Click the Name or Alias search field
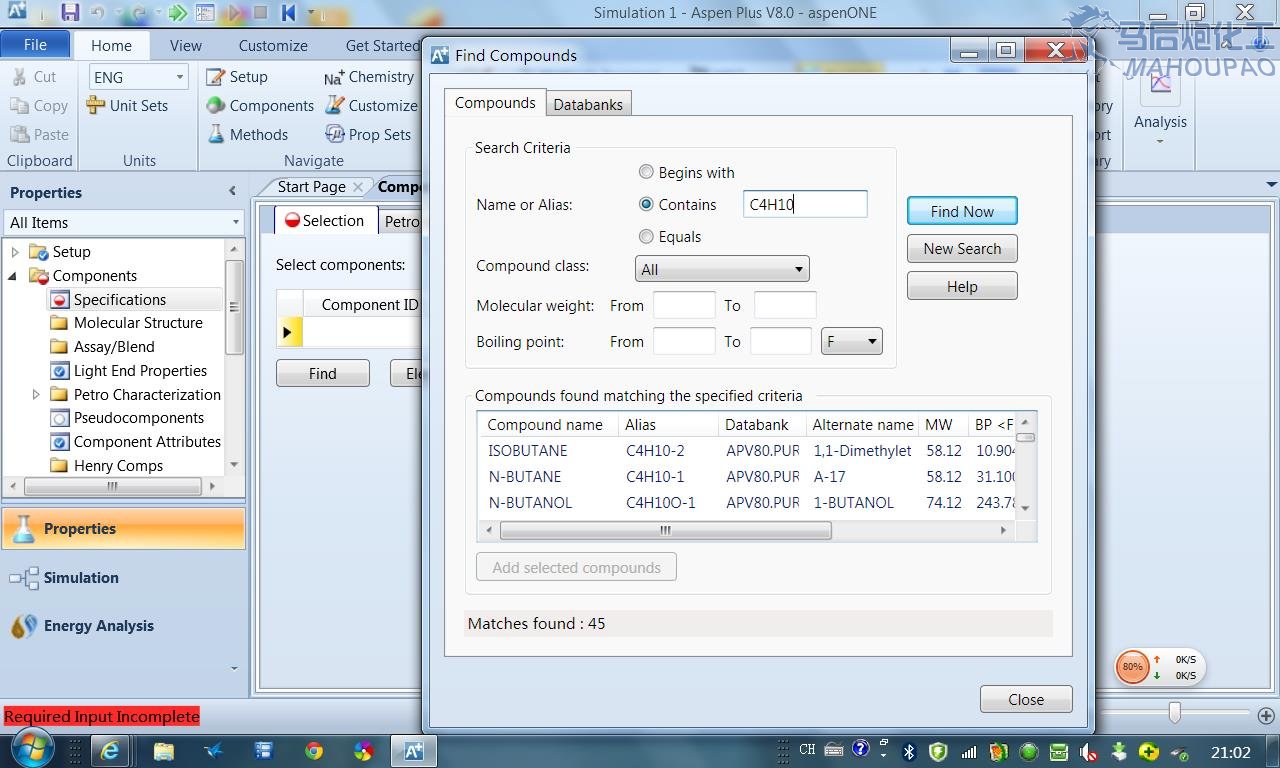Screen dimensions: 1280x768 (805, 204)
